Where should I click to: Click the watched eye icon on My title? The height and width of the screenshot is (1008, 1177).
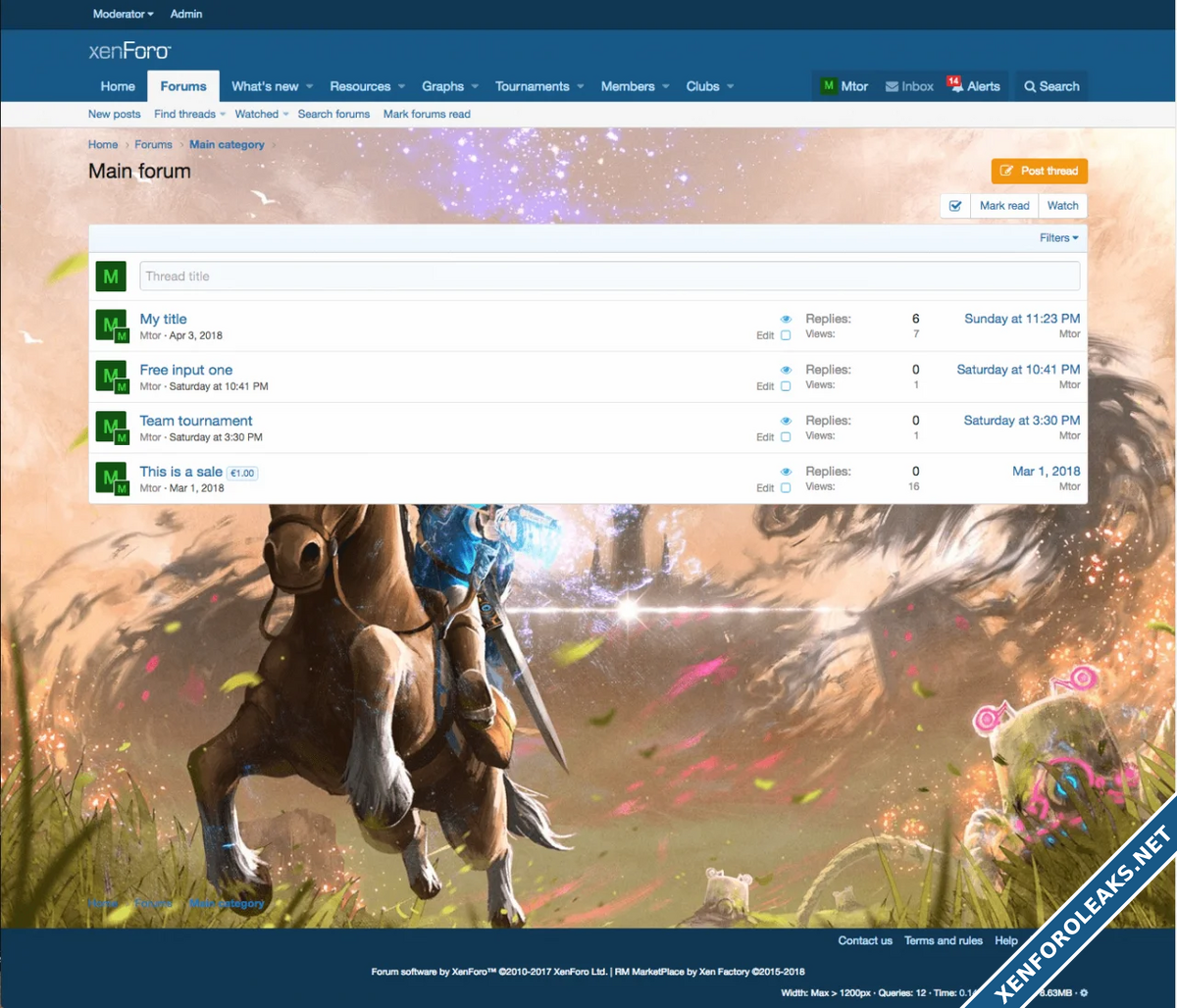click(x=786, y=320)
